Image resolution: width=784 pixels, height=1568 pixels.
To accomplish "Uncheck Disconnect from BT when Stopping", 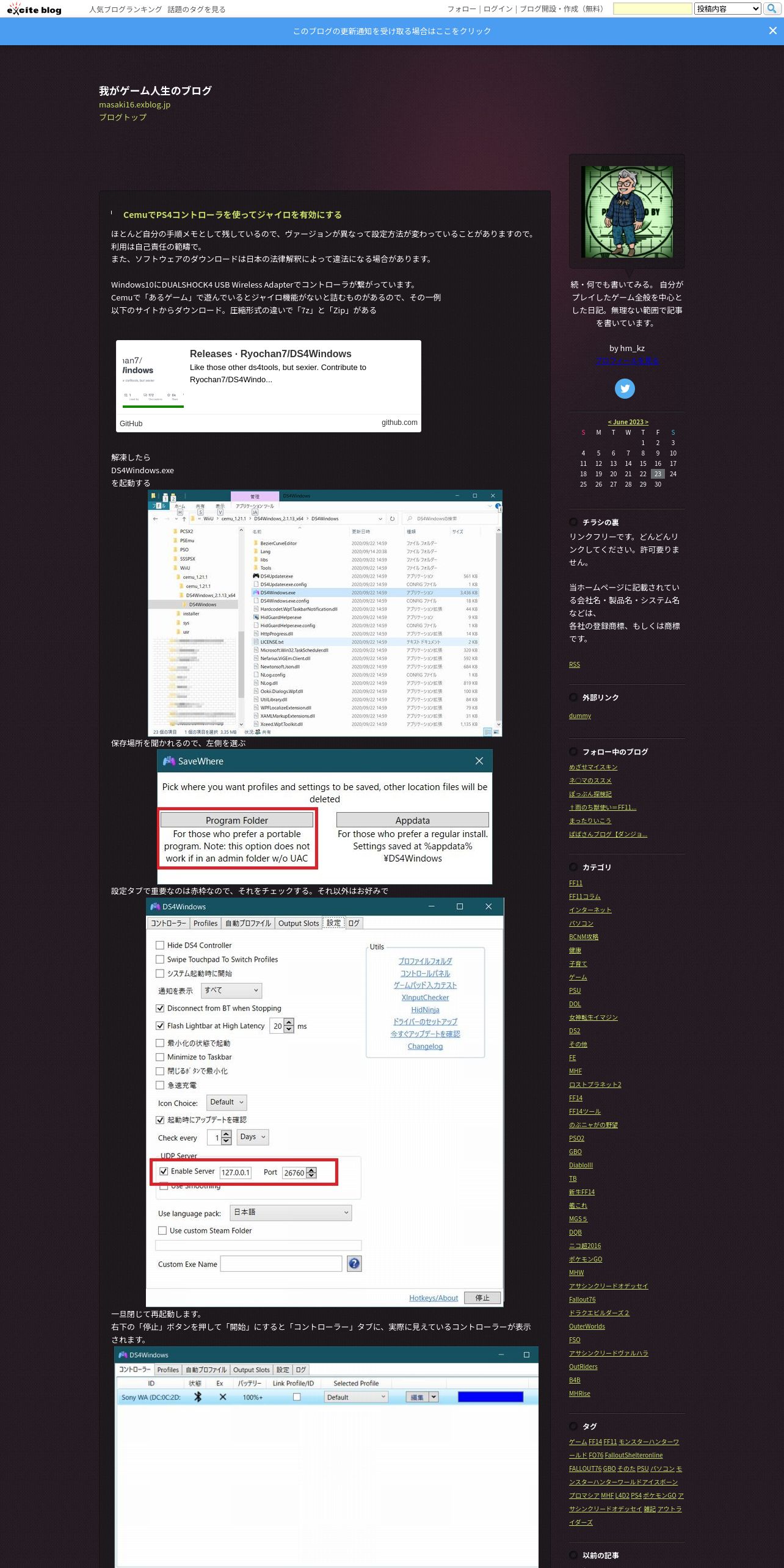I will click(x=160, y=1008).
